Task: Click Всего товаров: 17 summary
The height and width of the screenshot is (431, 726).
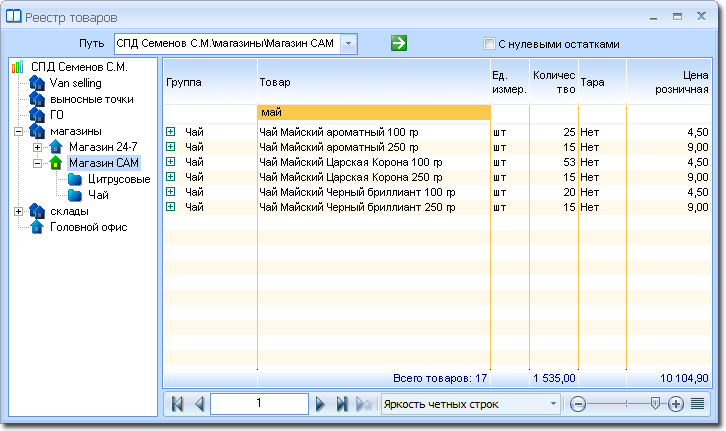Action: click(x=440, y=378)
